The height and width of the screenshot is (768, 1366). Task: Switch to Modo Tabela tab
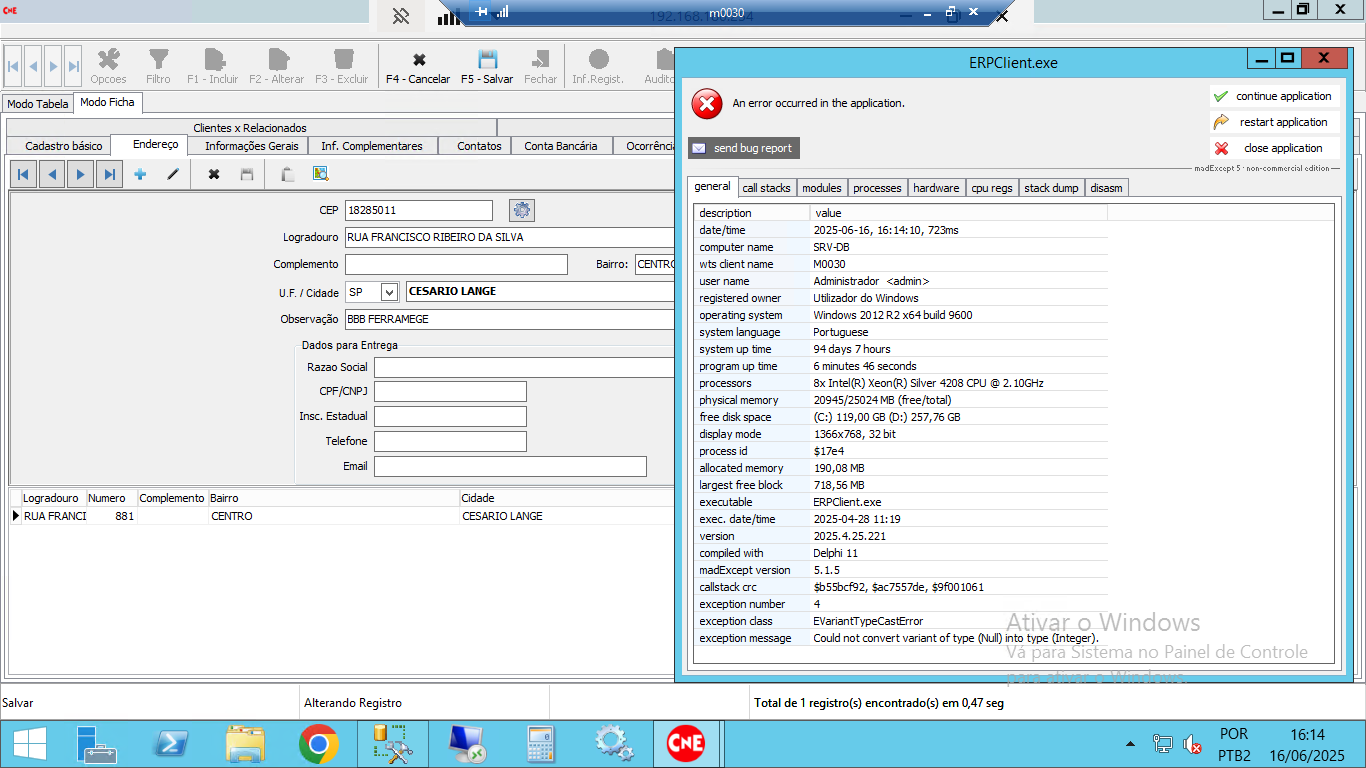tap(38, 104)
